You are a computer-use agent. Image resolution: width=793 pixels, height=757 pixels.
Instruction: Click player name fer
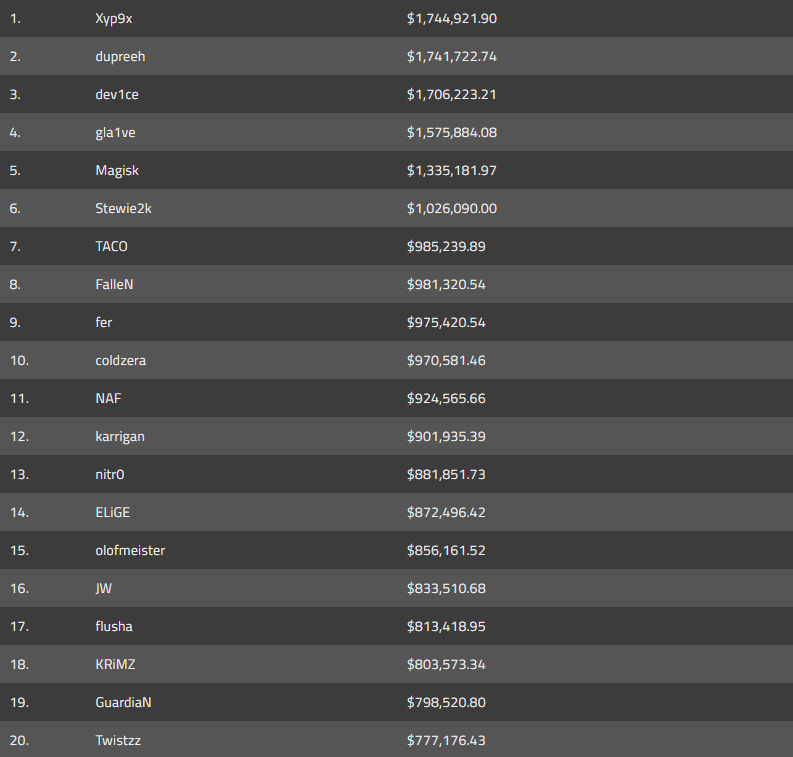point(104,323)
